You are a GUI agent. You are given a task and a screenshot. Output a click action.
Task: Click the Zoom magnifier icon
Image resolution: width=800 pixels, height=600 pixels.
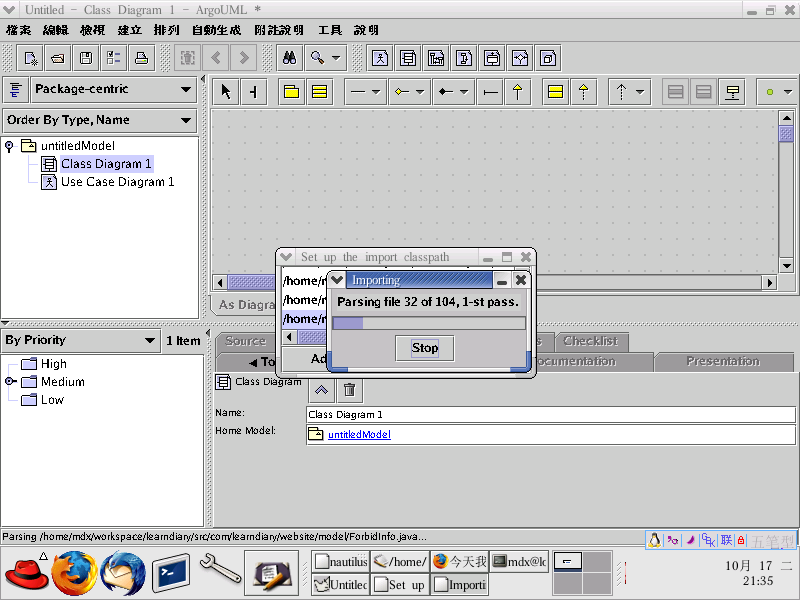(317, 58)
